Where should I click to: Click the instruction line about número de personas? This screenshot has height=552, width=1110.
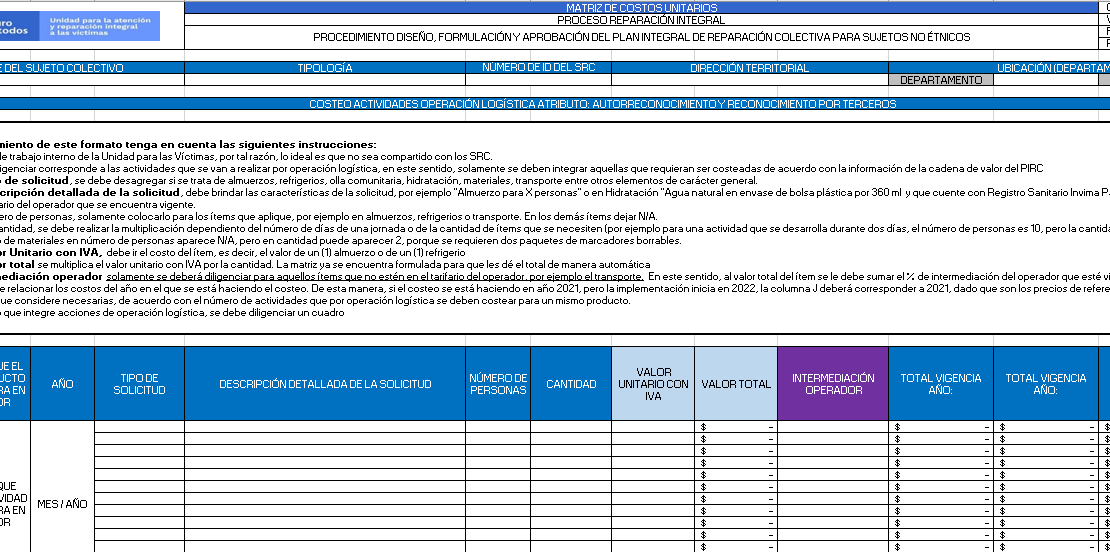click(329, 217)
